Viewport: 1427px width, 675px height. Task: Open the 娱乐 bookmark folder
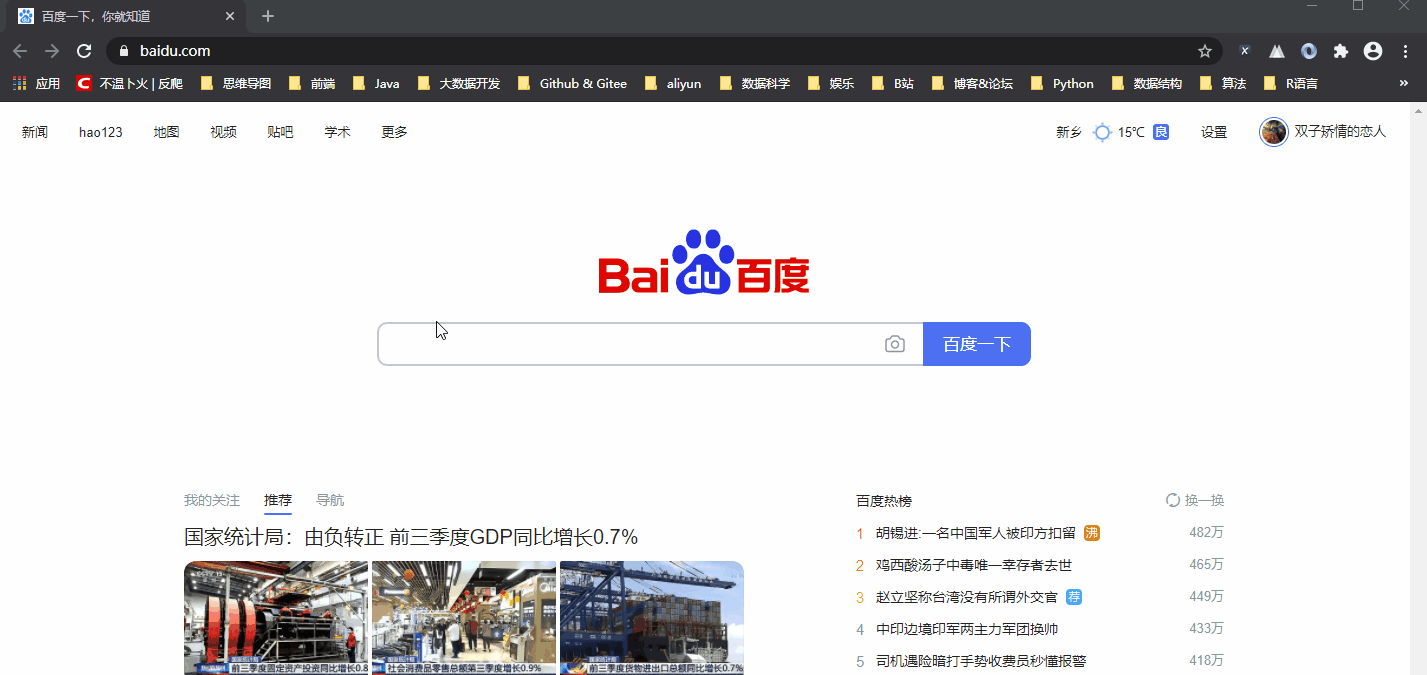tap(830, 84)
